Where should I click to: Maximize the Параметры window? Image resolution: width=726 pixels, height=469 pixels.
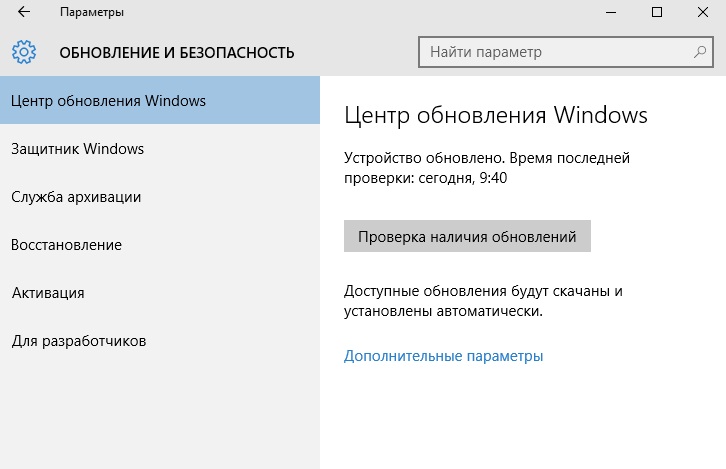click(657, 12)
